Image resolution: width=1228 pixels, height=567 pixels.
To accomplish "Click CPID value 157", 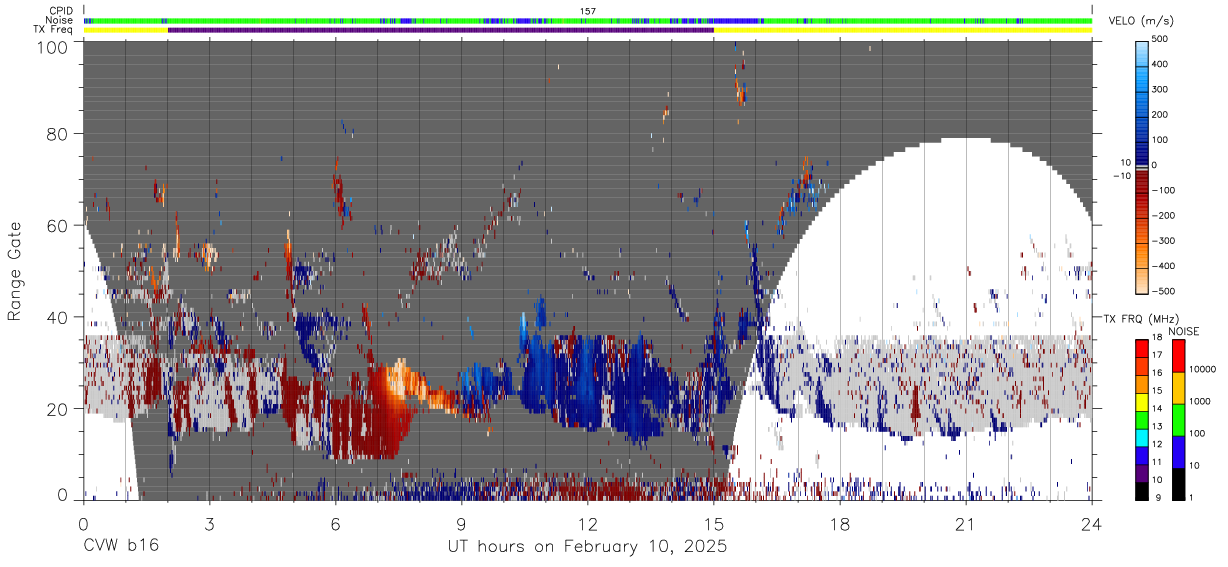I will tap(588, 11).
